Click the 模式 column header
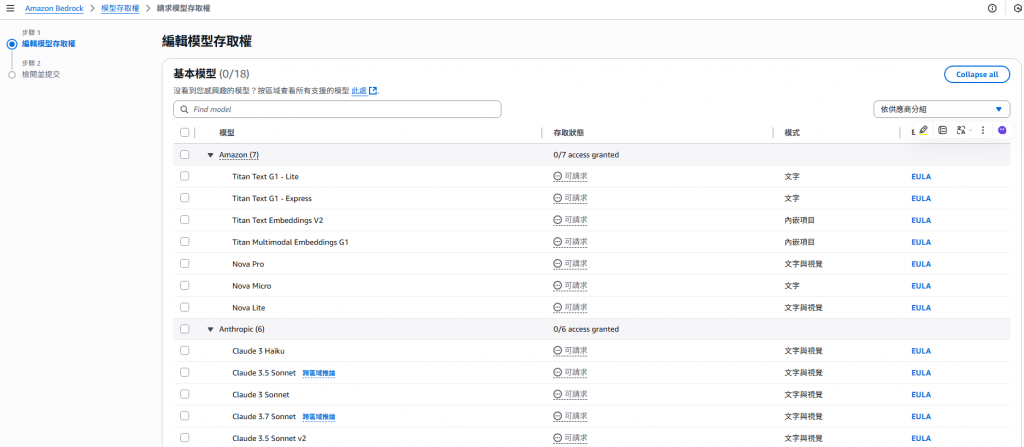 (x=792, y=133)
